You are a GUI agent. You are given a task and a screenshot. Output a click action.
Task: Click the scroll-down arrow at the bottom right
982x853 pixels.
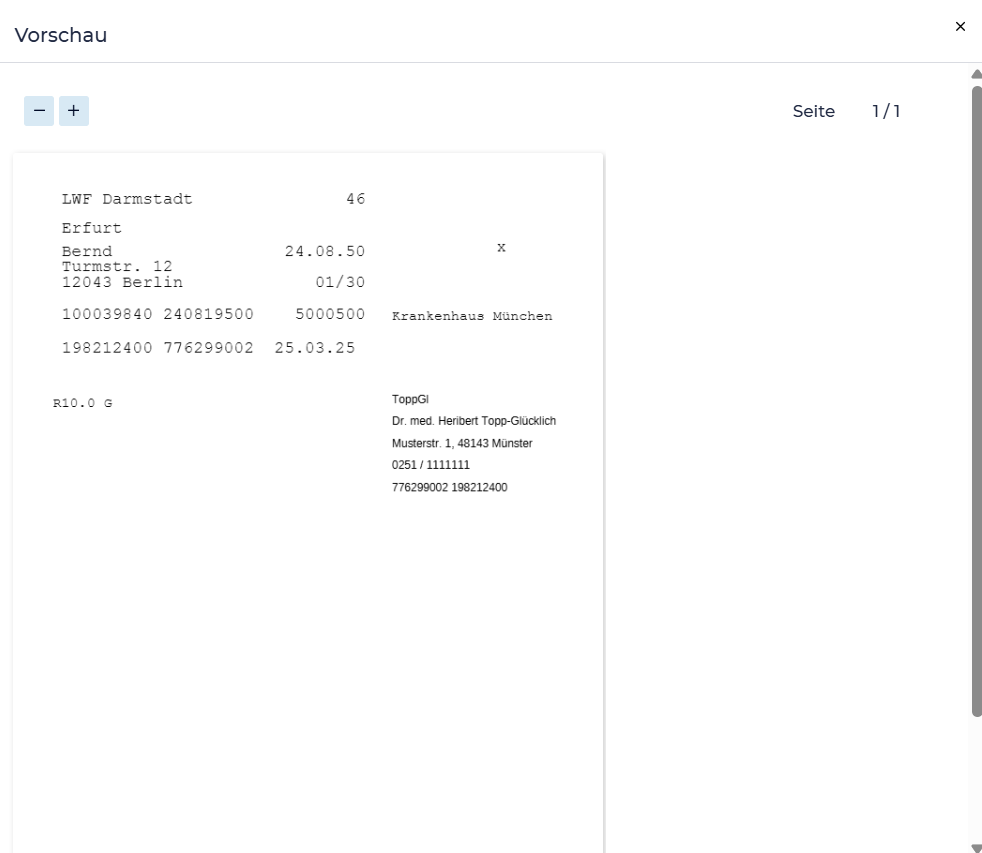(x=976, y=847)
